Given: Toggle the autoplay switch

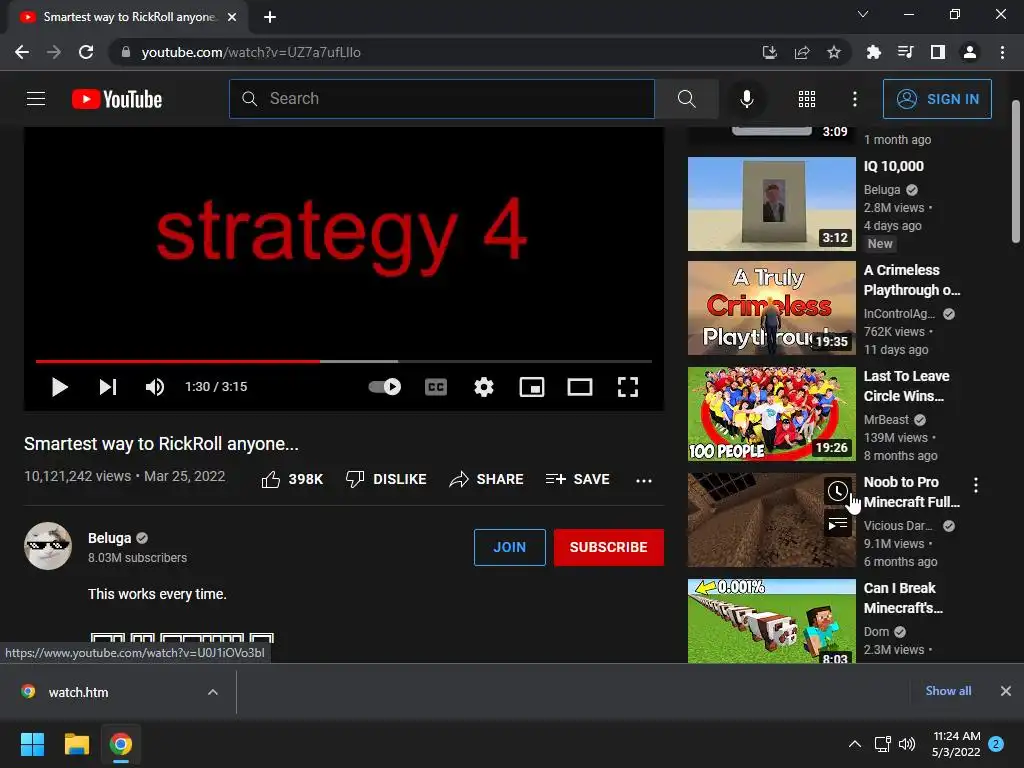Looking at the screenshot, I should [385, 387].
